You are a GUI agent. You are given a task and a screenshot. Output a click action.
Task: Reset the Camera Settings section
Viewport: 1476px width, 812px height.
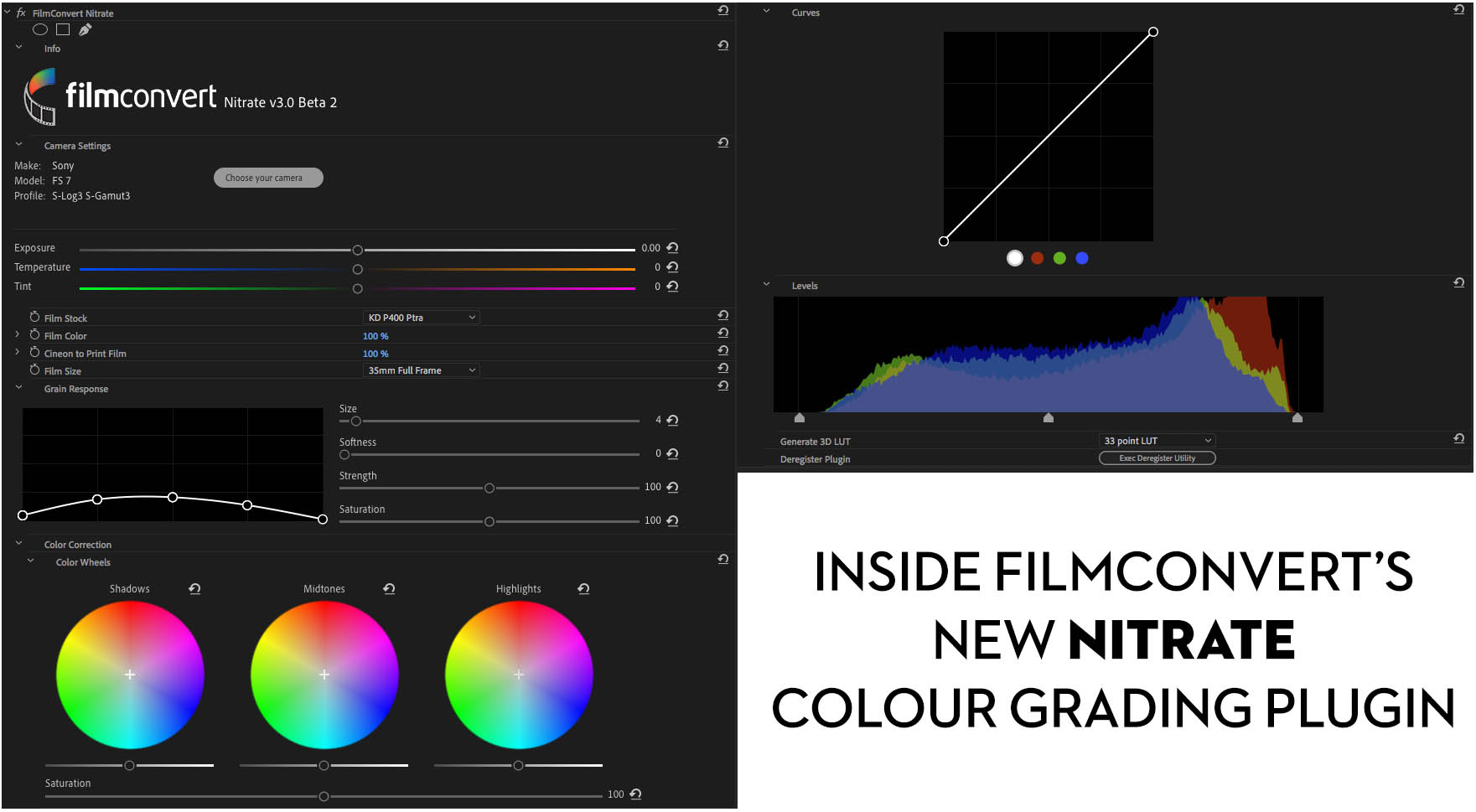pos(722,142)
